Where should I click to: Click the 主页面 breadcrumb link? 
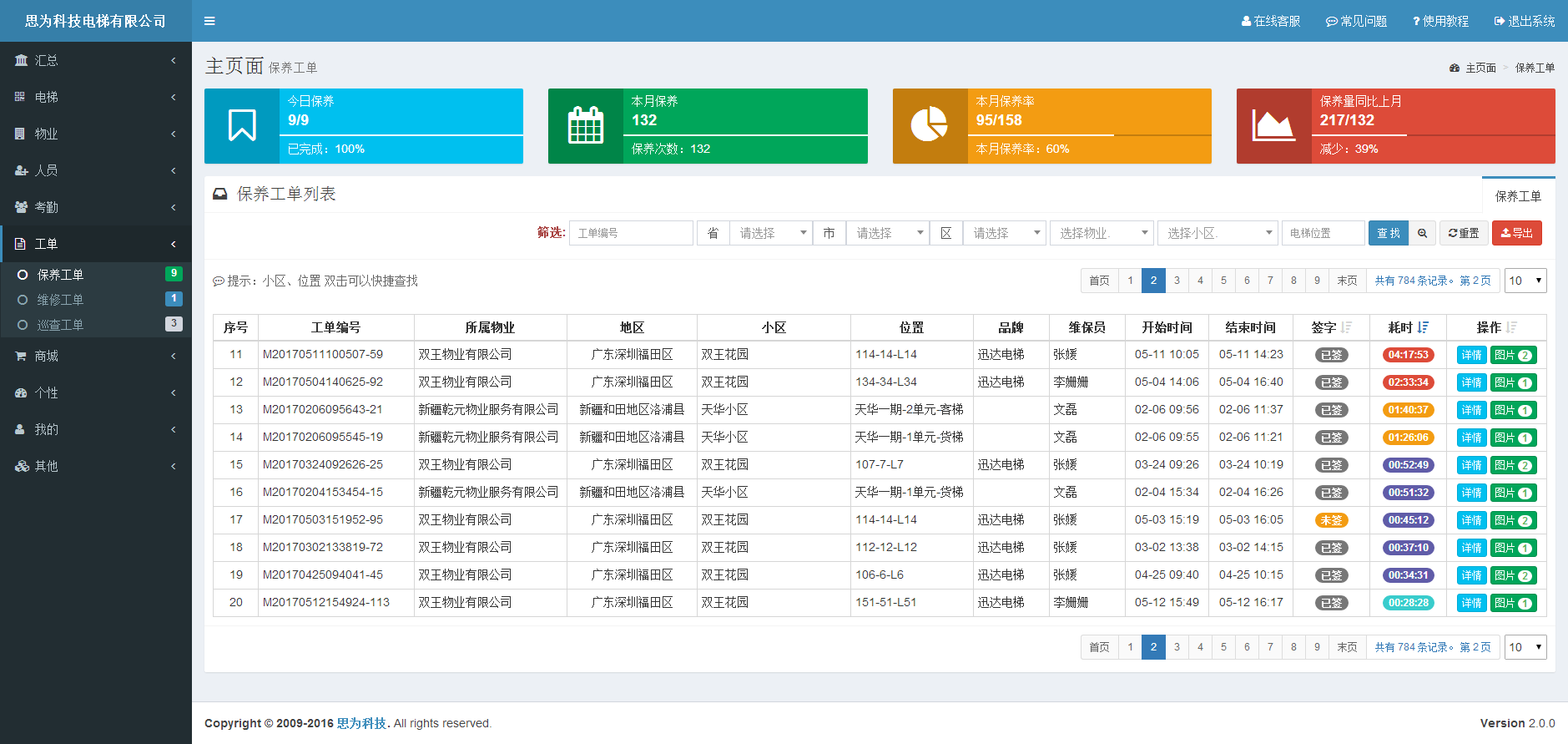[1481, 68]
